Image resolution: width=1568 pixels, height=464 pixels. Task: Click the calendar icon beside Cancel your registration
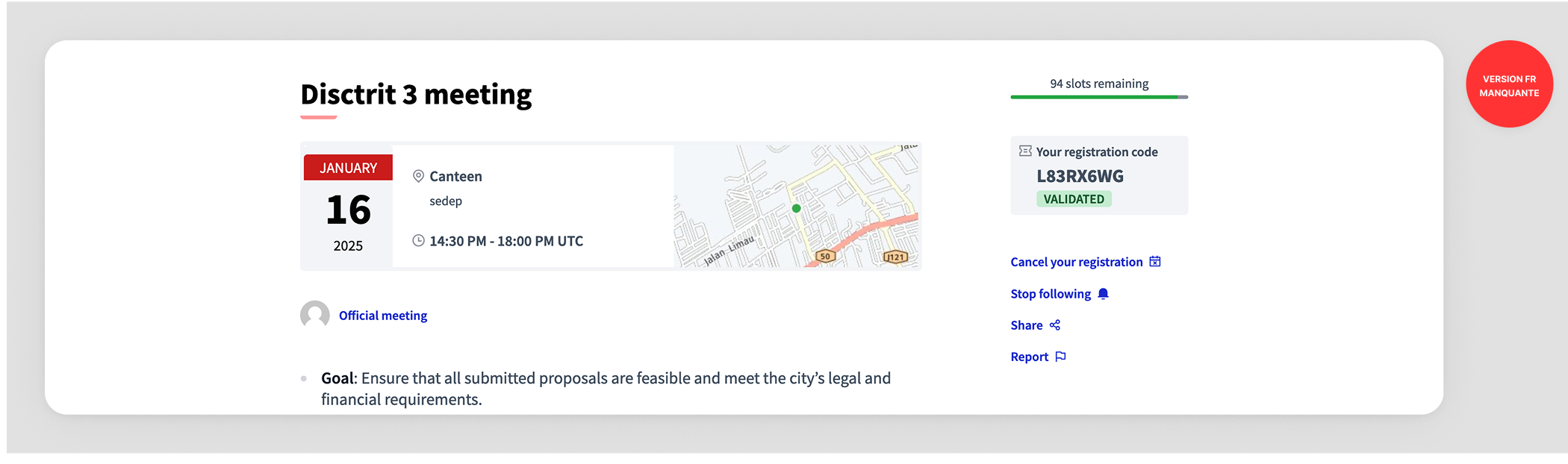tap(1155, 261)
